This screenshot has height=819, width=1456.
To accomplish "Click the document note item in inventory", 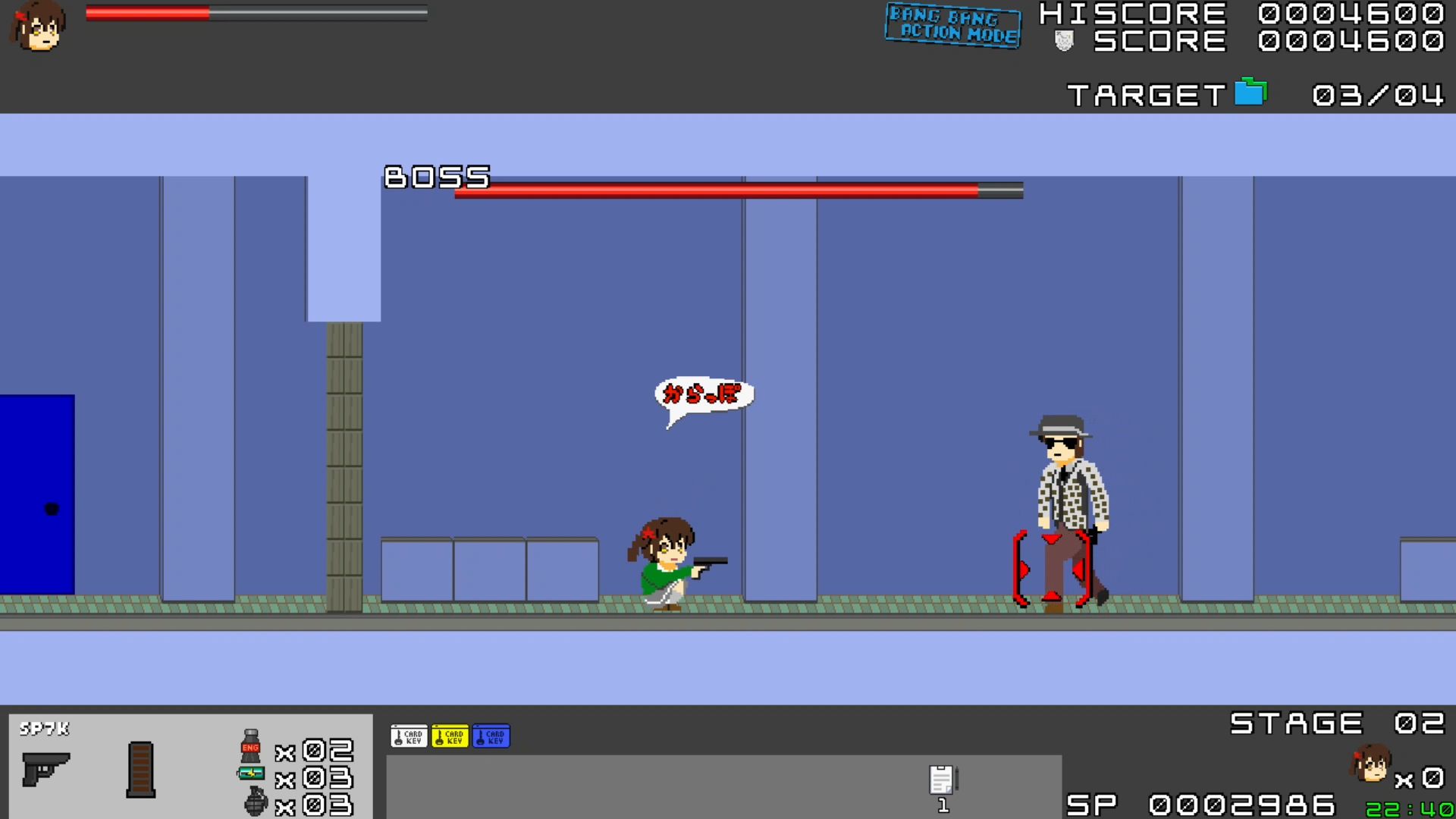I will [x=943, y=780].
